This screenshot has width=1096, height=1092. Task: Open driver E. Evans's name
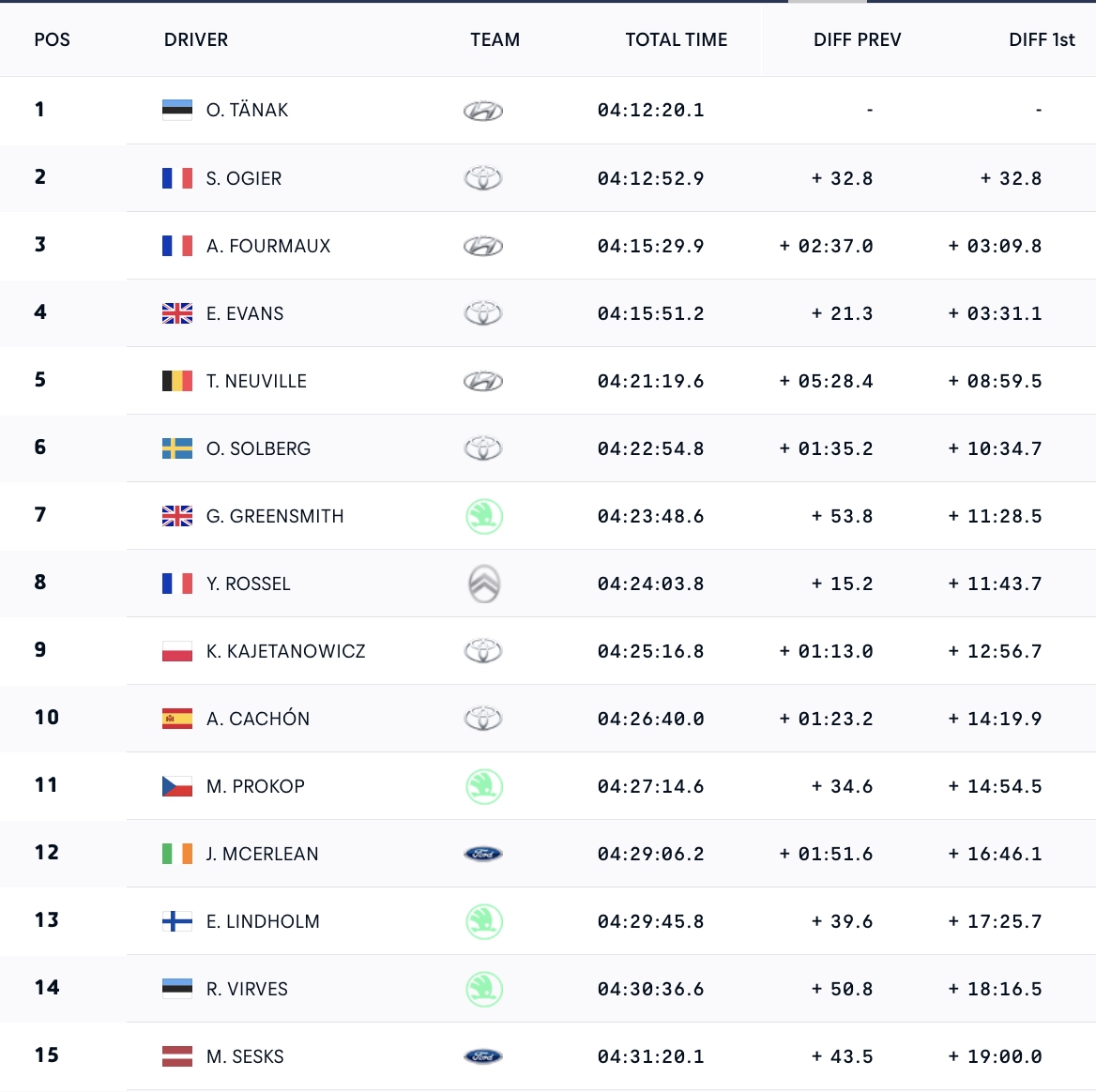pyautogui.click(x=245, y=313)
